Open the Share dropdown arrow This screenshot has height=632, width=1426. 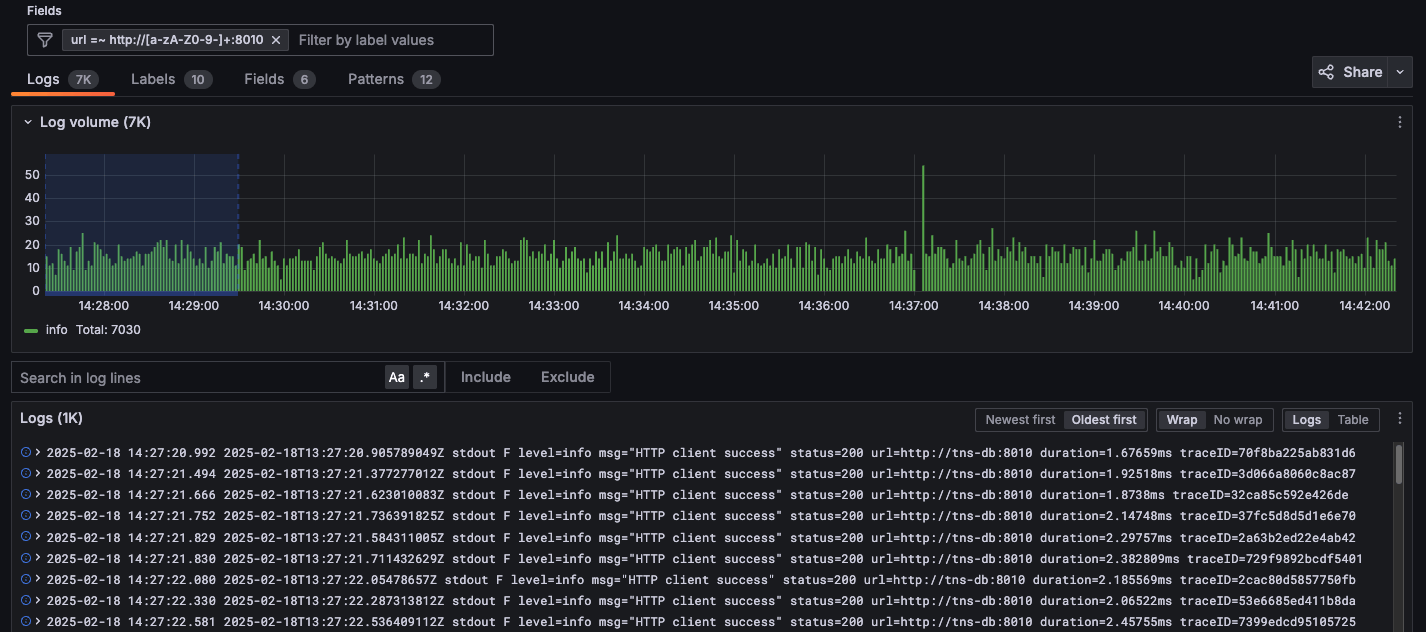tap(1400, 71)
